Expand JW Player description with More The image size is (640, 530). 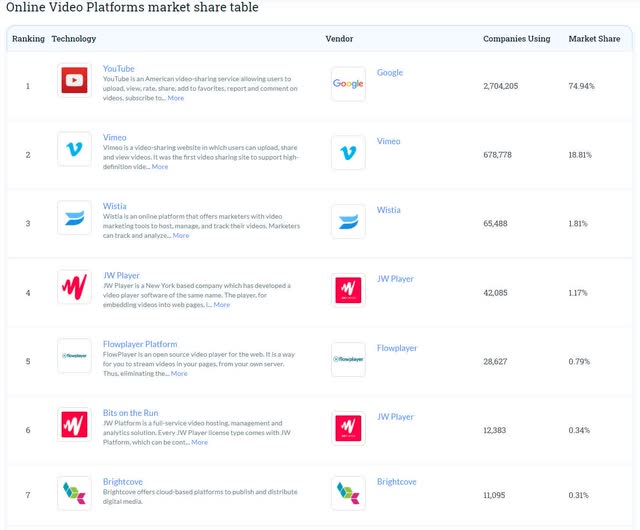[222, 305]
